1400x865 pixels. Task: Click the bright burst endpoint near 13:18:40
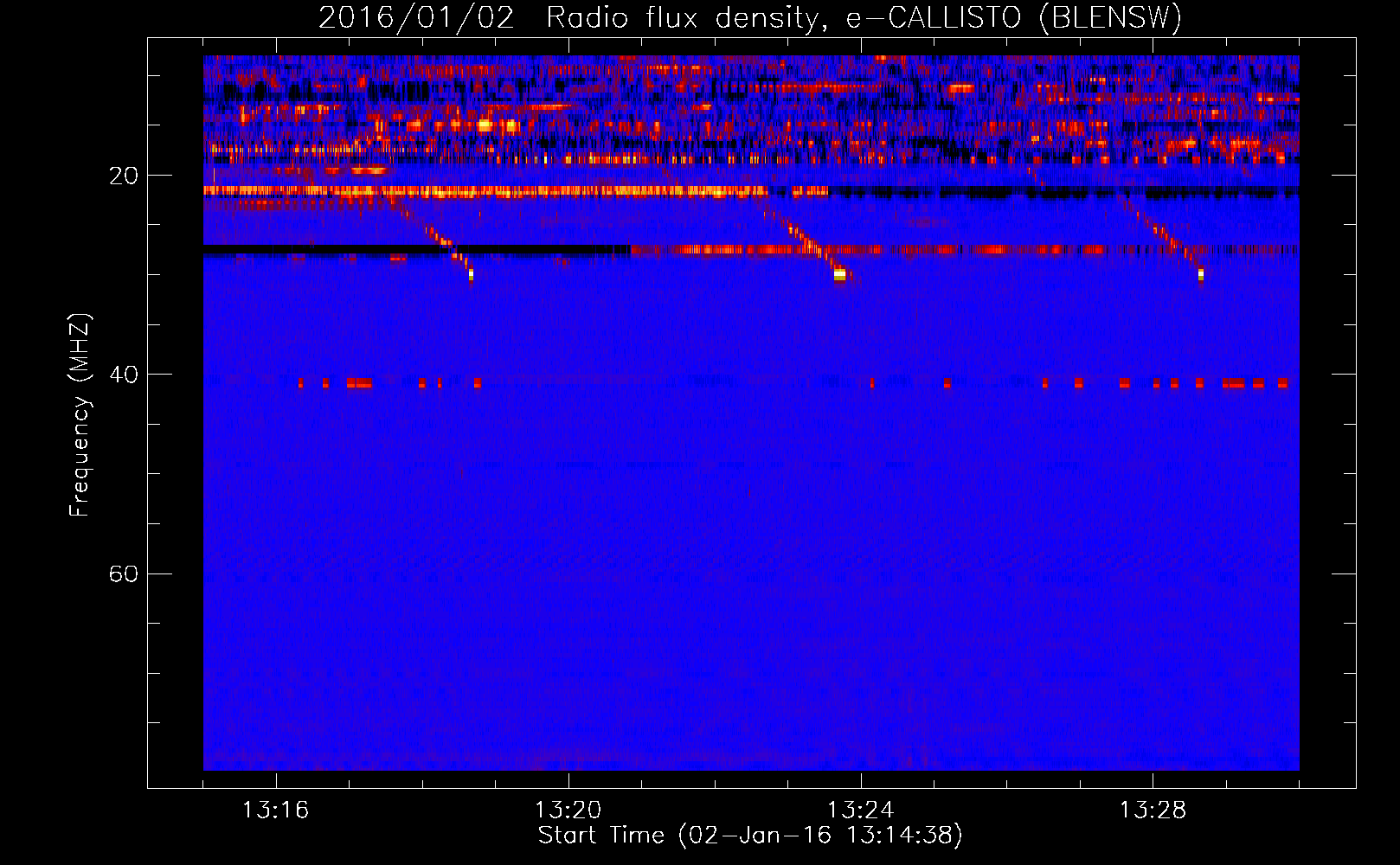tap(471, 275)
